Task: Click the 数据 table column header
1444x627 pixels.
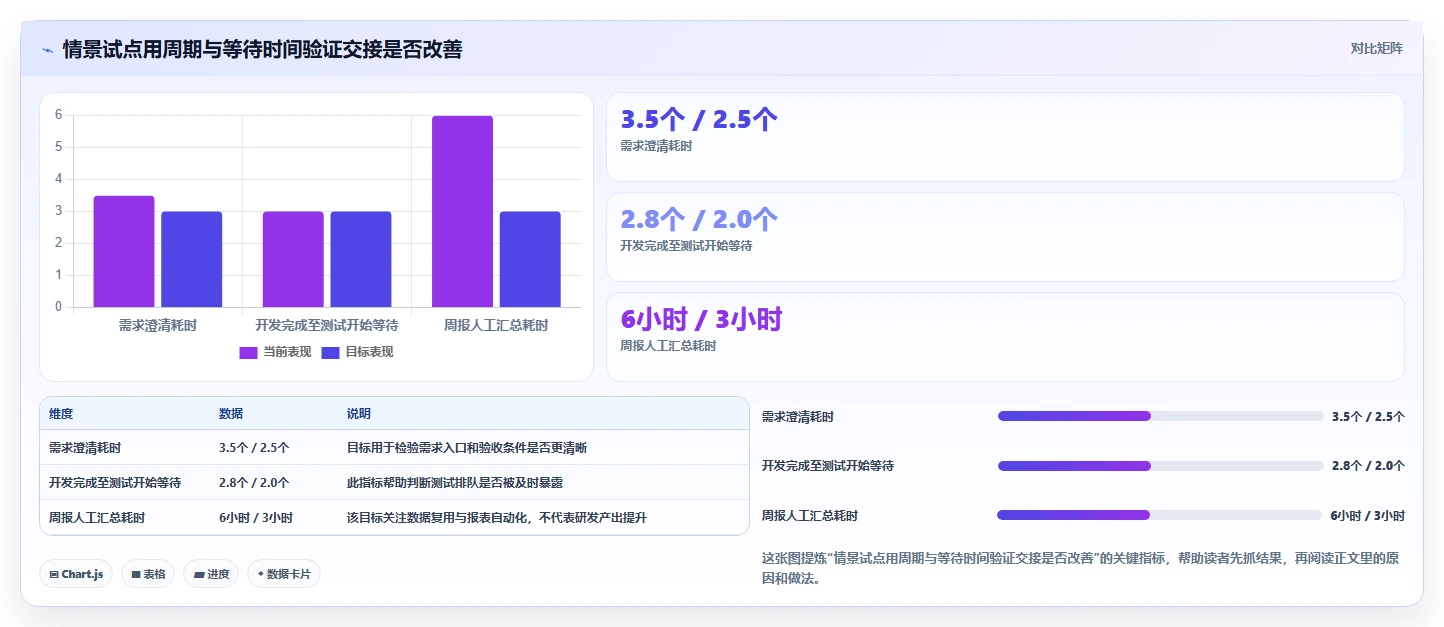Action: (231, 414)
